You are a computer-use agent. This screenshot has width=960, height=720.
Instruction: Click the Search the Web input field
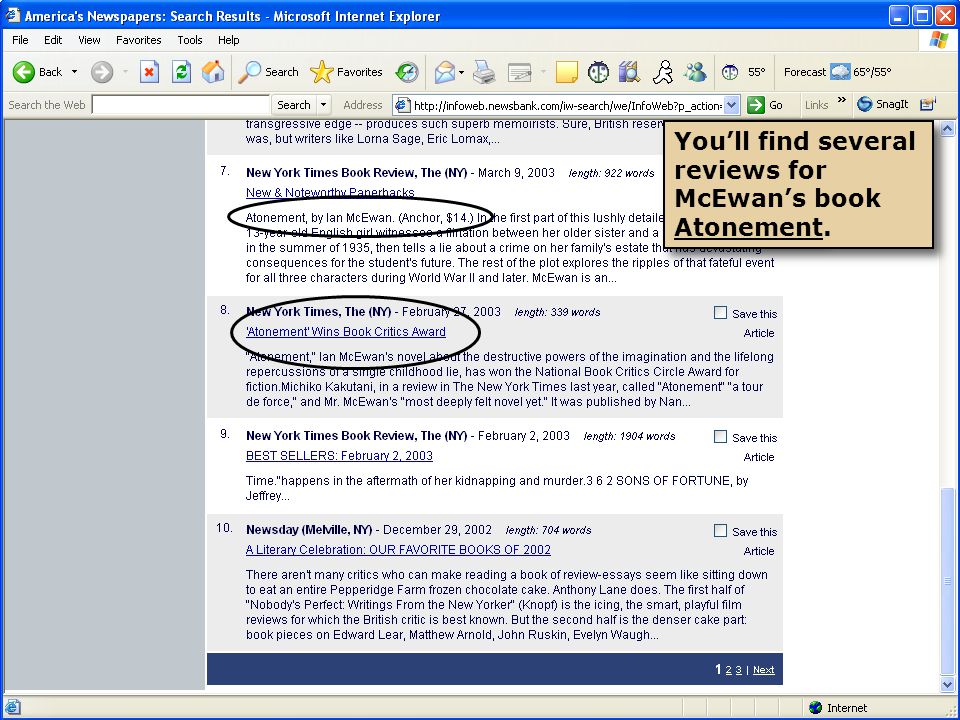(181, 105)
